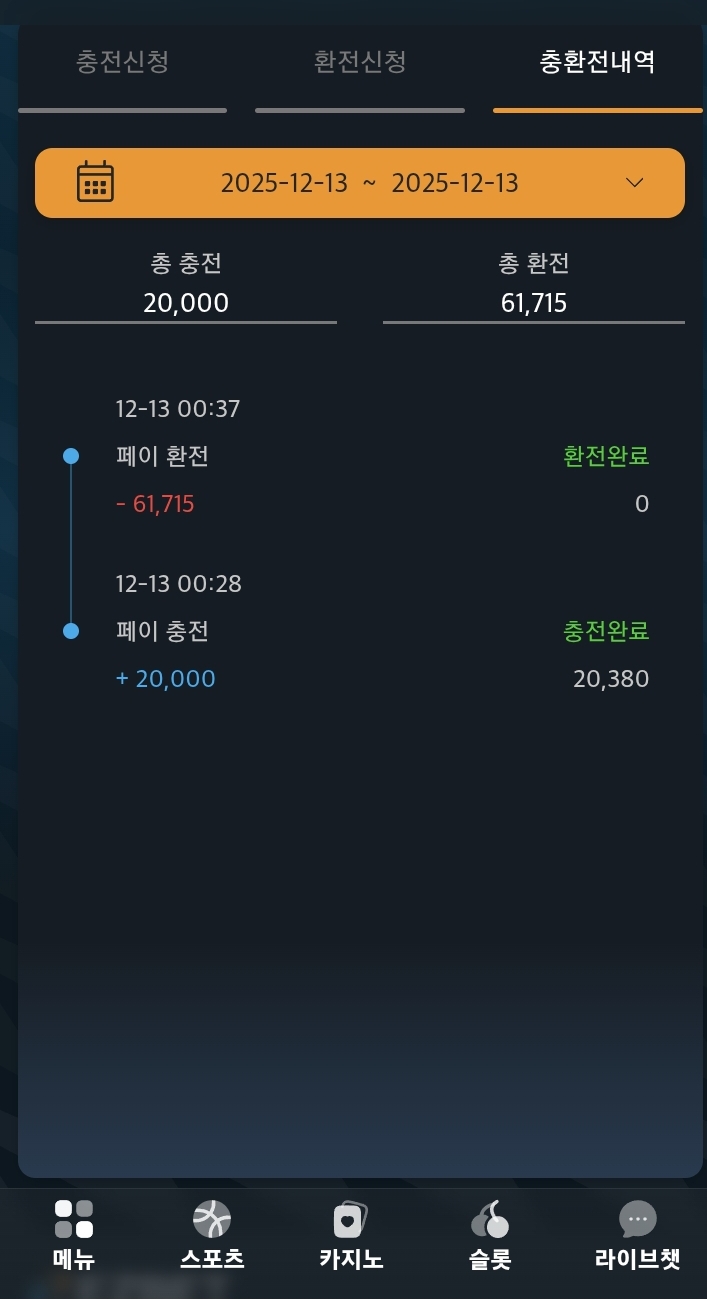707x1299 pixels.
Task: Open the 라이브챗 speech bubble icon
Action: pyautogui.click(x=637, y=1219)
